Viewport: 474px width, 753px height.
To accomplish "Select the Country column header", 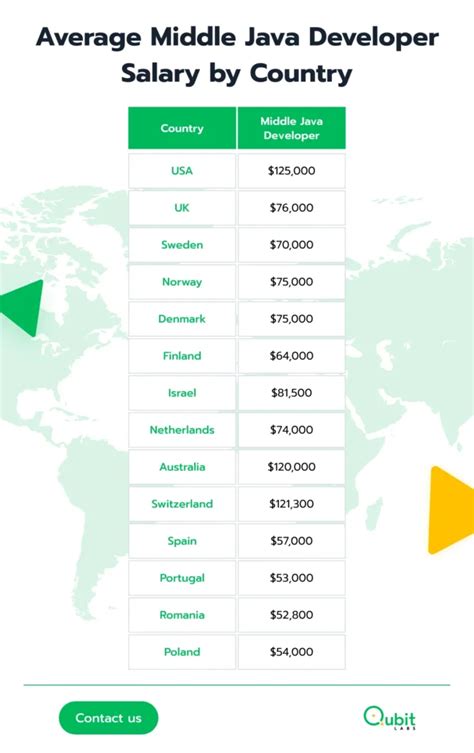I will (182, 128).
